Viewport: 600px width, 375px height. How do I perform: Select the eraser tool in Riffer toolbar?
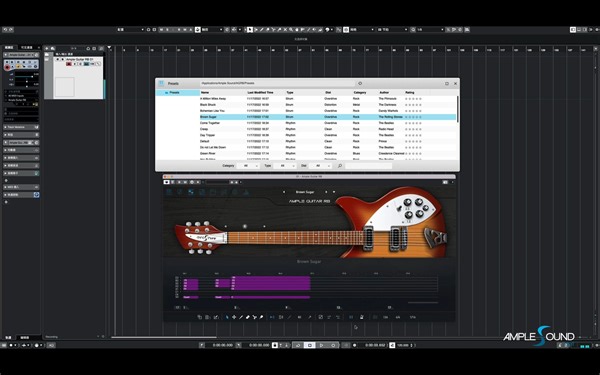(248, 317)
